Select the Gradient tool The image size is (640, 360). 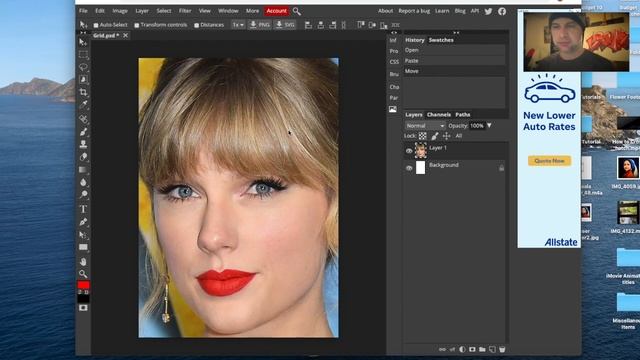tap(83, 169)
